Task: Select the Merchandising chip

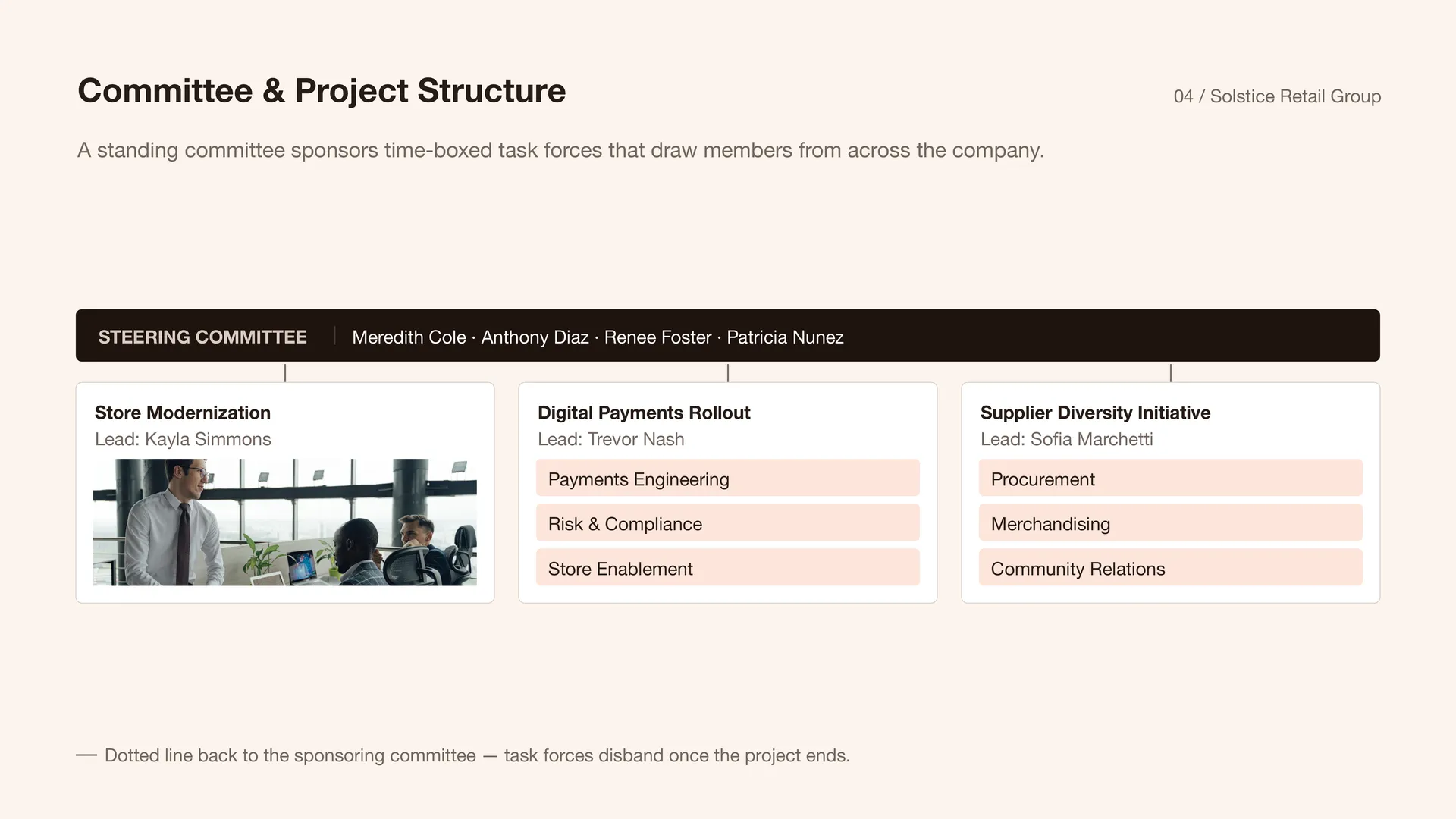Action: [1171, 522]
